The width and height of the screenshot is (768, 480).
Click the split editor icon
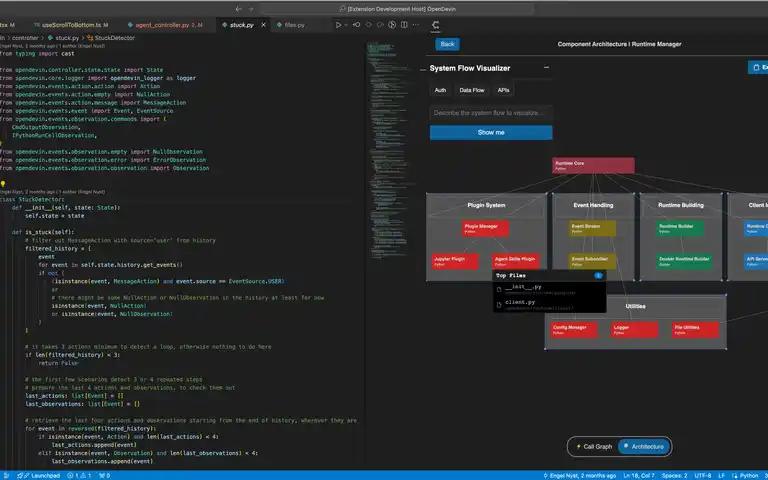pos(404,24)
